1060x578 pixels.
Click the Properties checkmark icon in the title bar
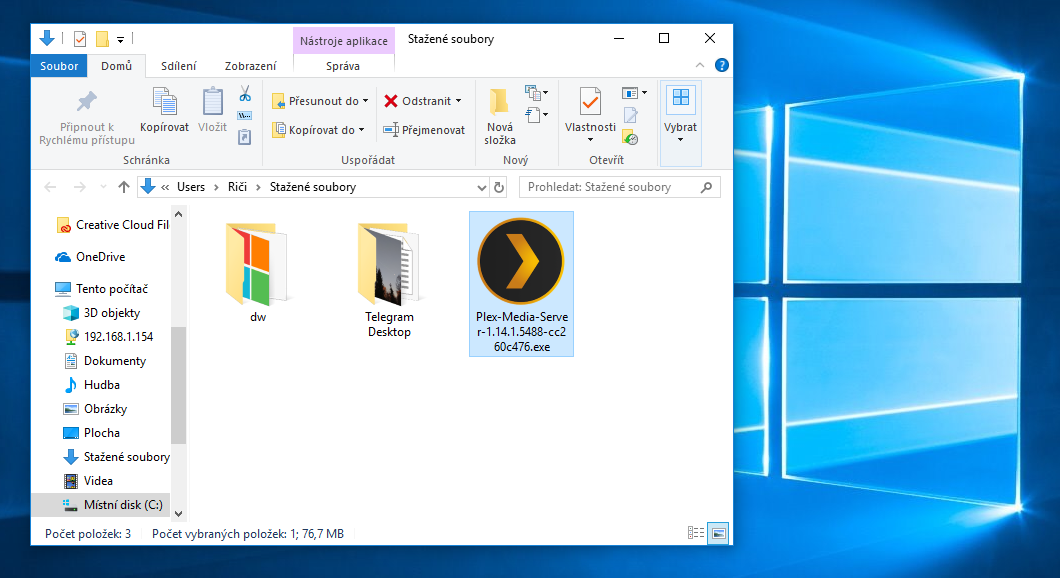(80, 39)
